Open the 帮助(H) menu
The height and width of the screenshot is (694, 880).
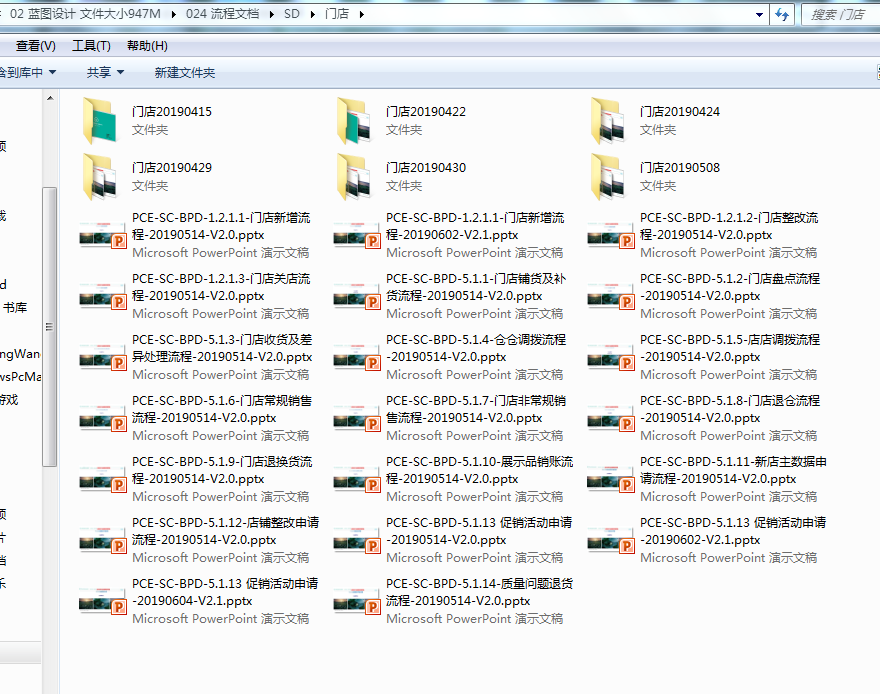pos(147,46)
